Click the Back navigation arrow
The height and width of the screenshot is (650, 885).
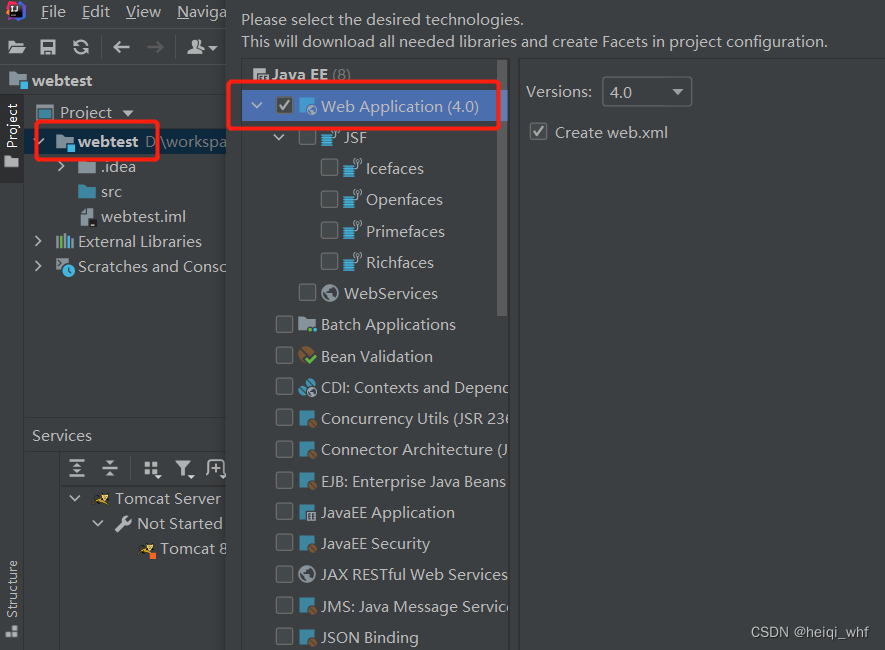click(x=121, y=47)
